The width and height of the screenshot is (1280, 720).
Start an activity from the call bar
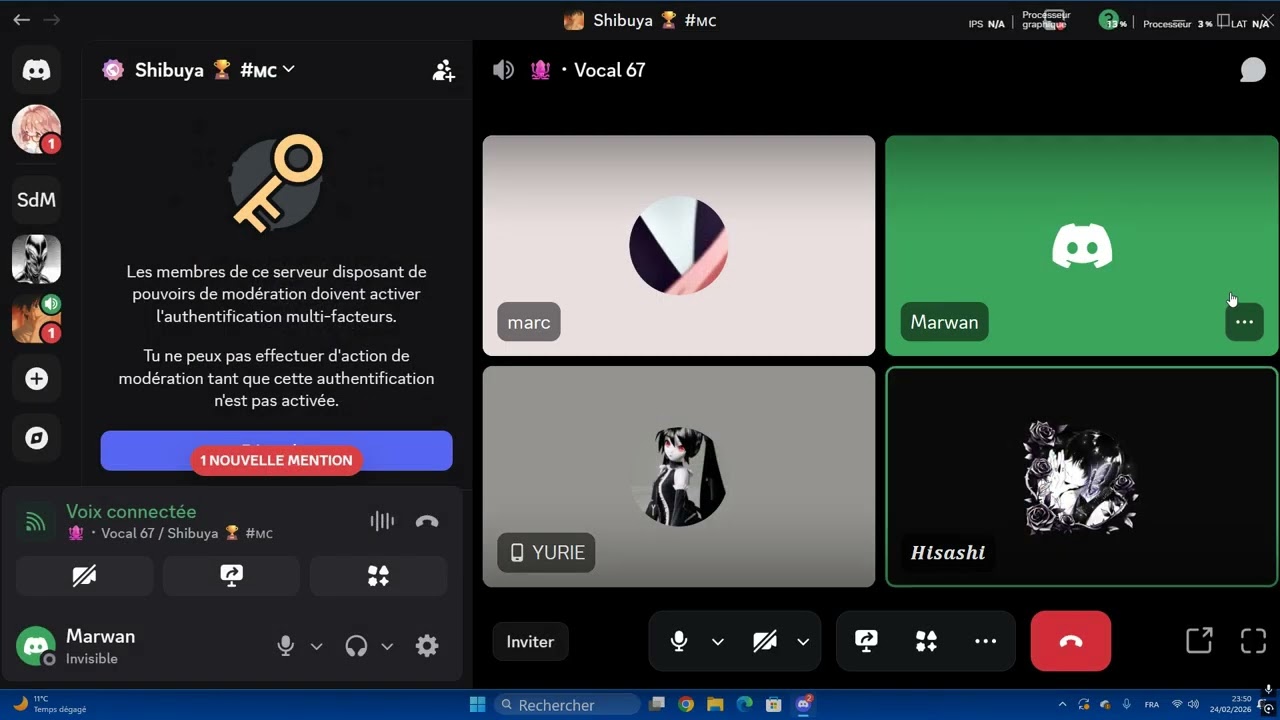(x=926, y=642)
